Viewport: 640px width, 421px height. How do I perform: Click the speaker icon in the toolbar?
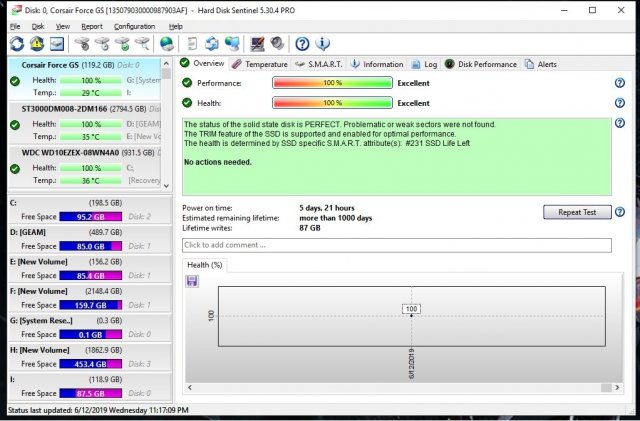pos(275,44)
